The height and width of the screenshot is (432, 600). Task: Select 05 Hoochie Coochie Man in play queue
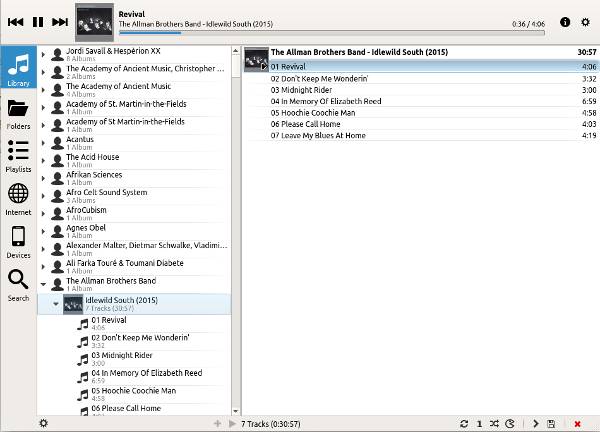[421, 113]
